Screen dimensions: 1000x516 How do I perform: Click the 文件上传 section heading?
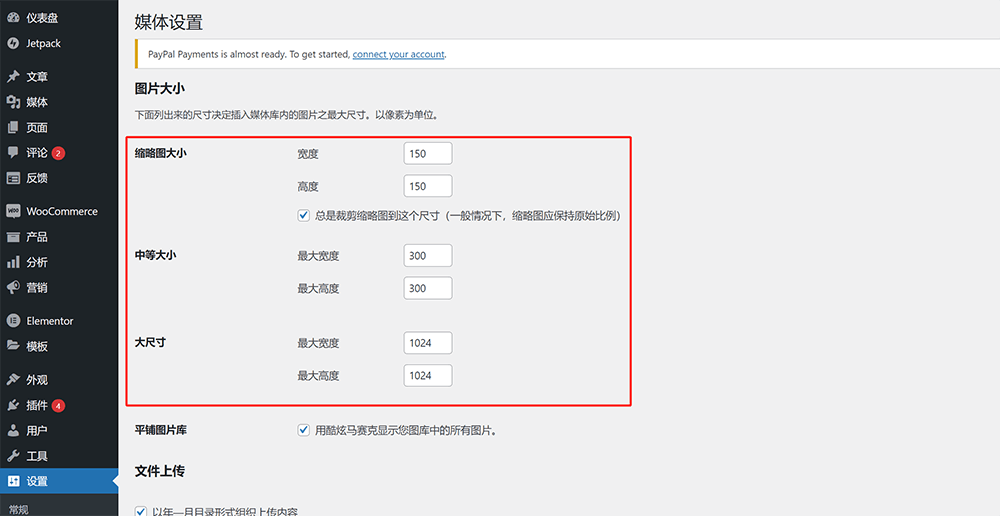tap(159, 471)
